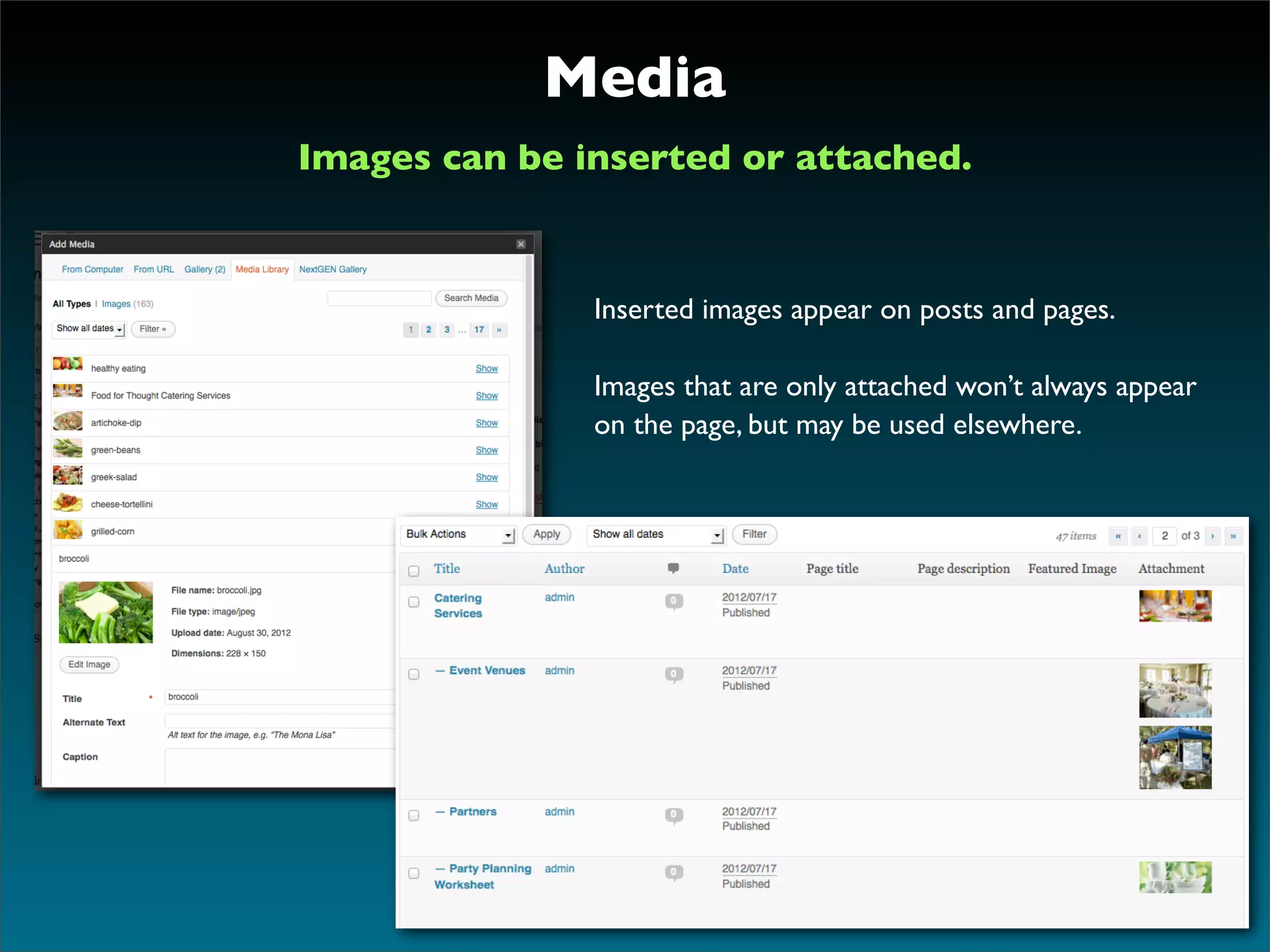Viewport: 1270px width, 952px height.
Task: Switch to the From Computer tab
Action: coord(92,270)
